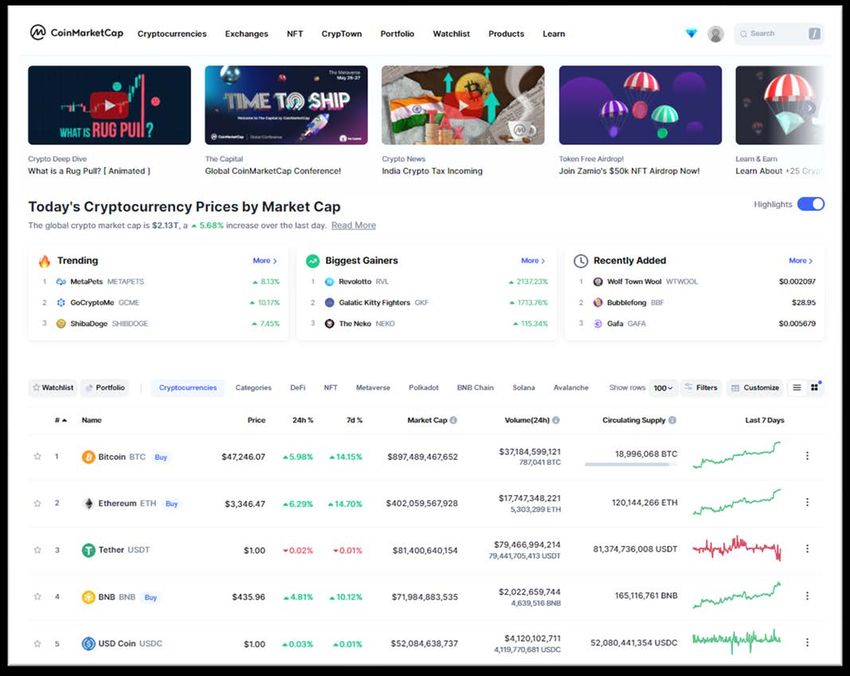Click the Buy button next to Bitcoin
850x676 pixels.
pyautogui.click(x=161, y=457)
